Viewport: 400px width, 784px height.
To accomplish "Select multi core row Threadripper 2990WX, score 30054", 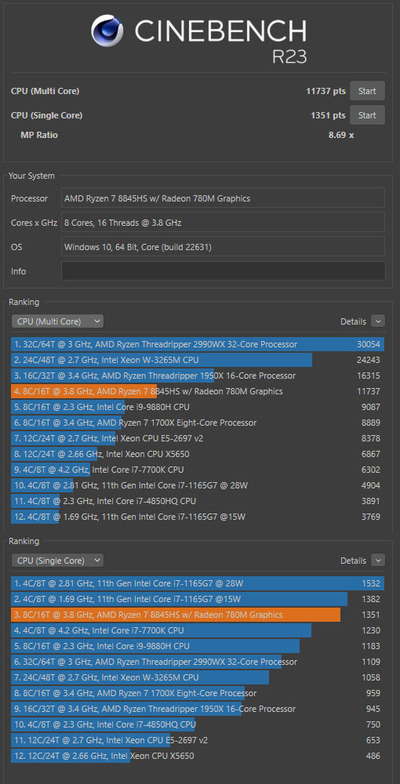I will click(198, 344).
